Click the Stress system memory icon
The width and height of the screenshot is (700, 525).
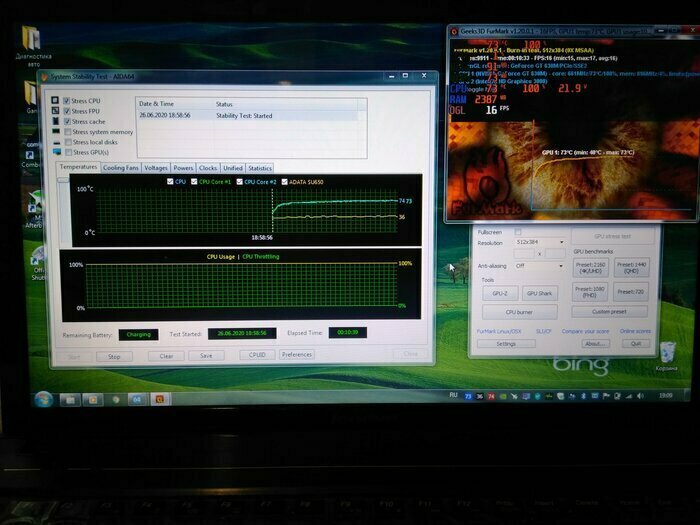click(56, 131)
